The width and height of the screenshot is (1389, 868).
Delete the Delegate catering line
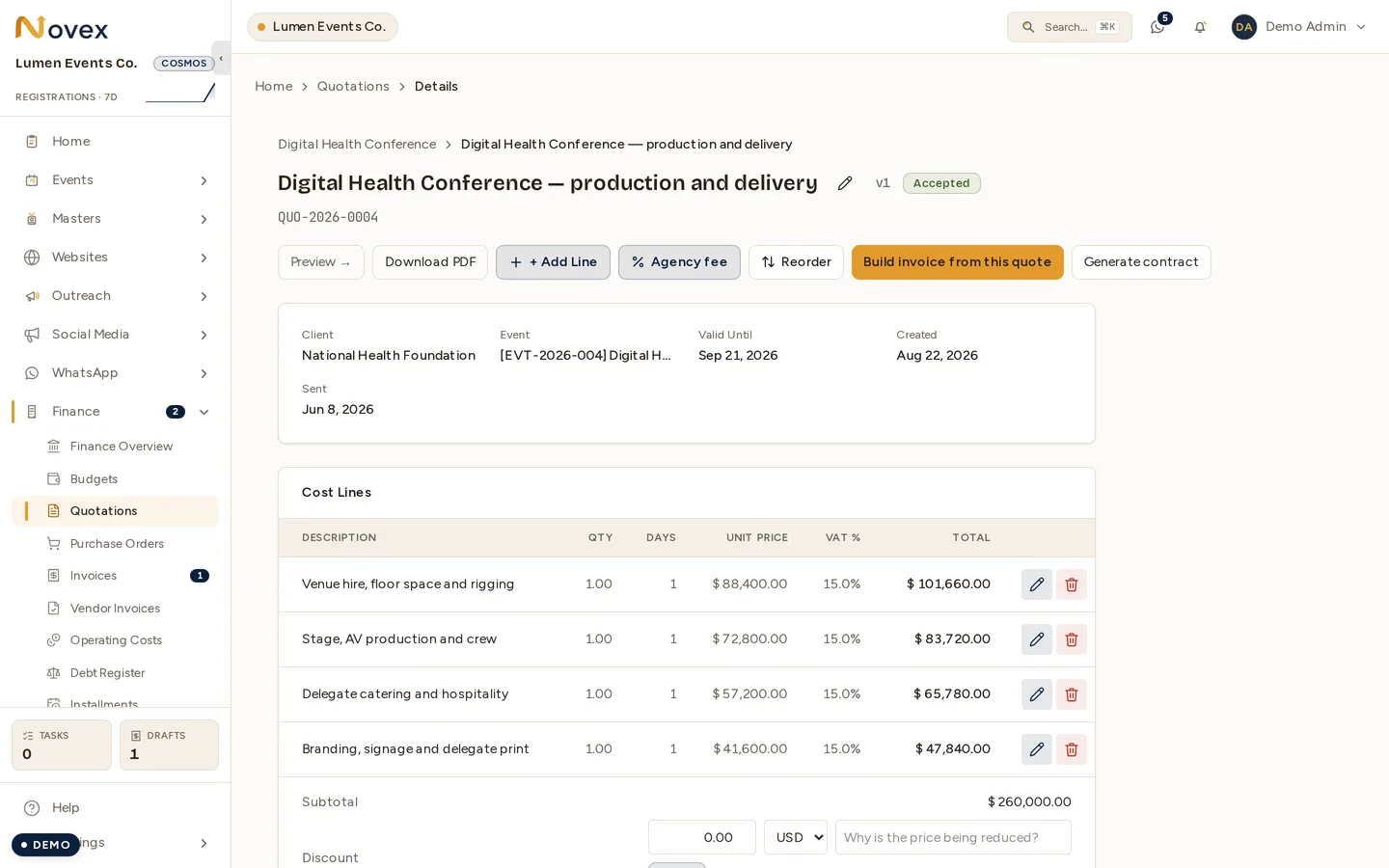(1072, 694)
